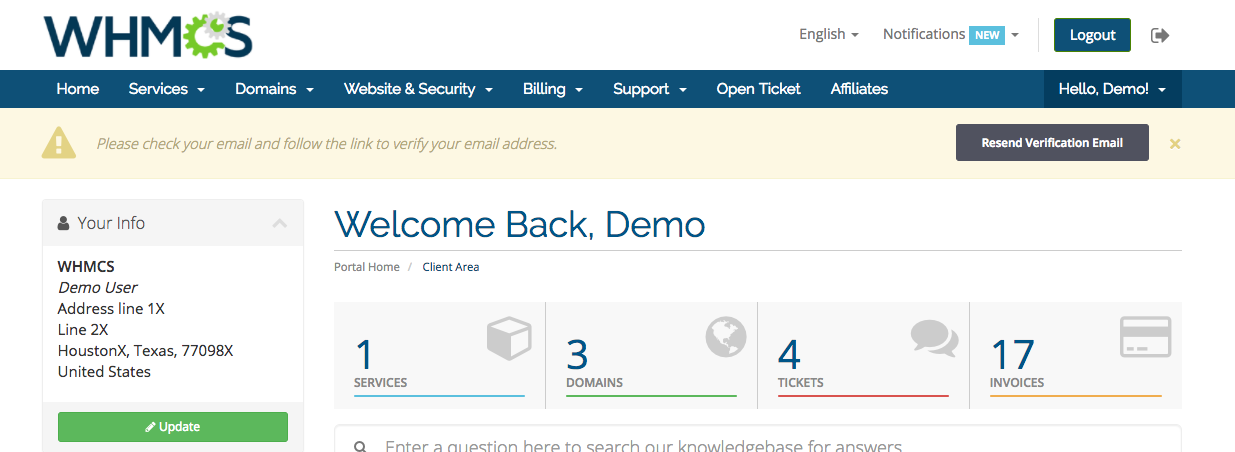The height and width of the screenshot is (452, 1235).
Task: Click the WHMCS company name text
Action: 86,267
